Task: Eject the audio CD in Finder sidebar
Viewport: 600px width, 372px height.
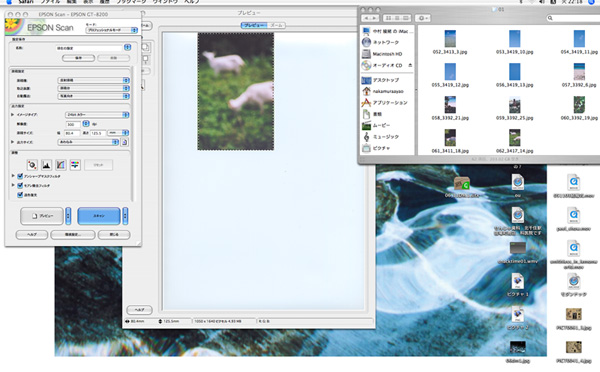Action: [x=410, y=65]
